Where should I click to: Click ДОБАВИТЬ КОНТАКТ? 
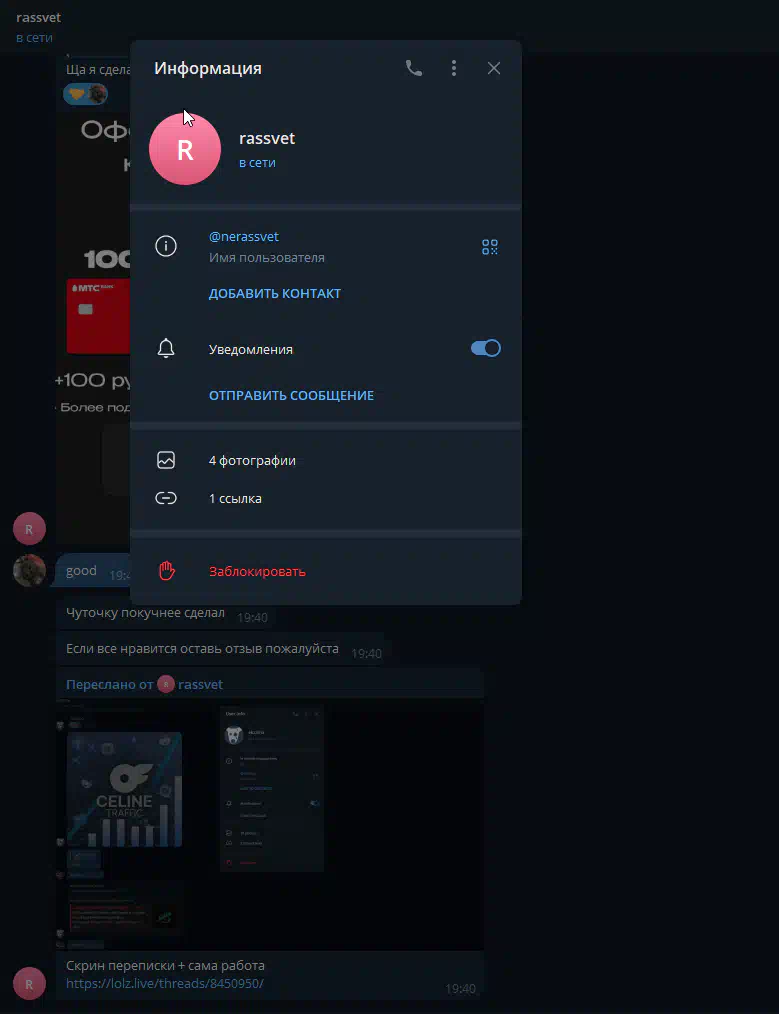tap(275, 294)
